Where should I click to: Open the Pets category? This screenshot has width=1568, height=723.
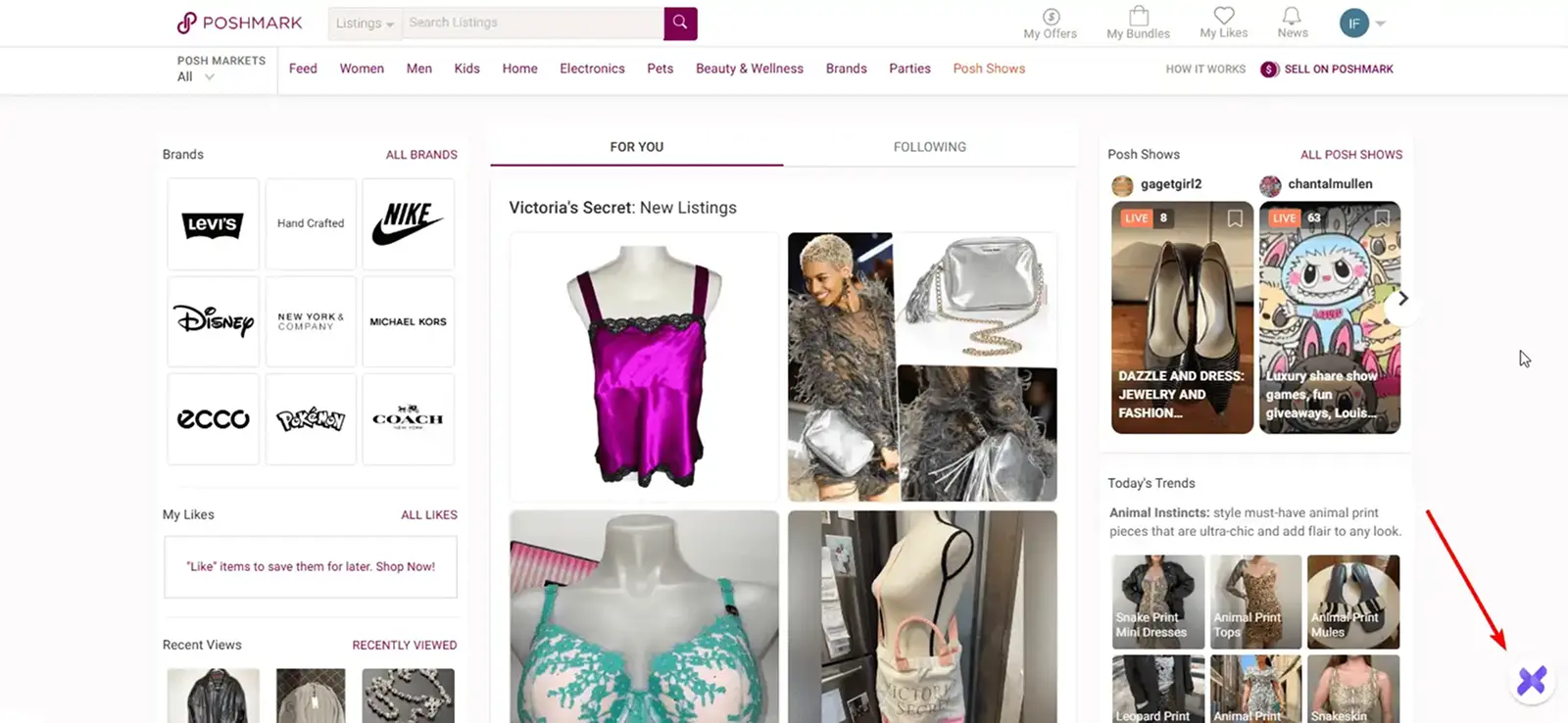tap(661, 69)
